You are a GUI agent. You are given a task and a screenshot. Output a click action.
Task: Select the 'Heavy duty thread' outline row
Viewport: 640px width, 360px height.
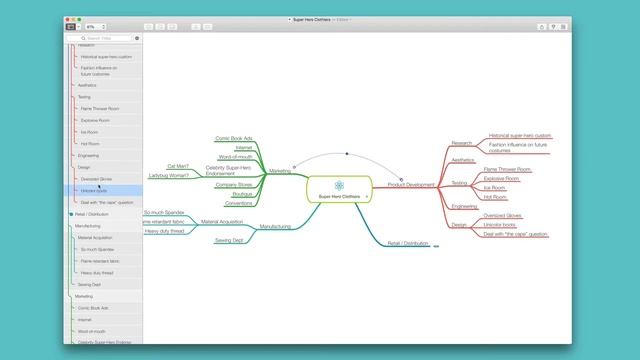104,273
